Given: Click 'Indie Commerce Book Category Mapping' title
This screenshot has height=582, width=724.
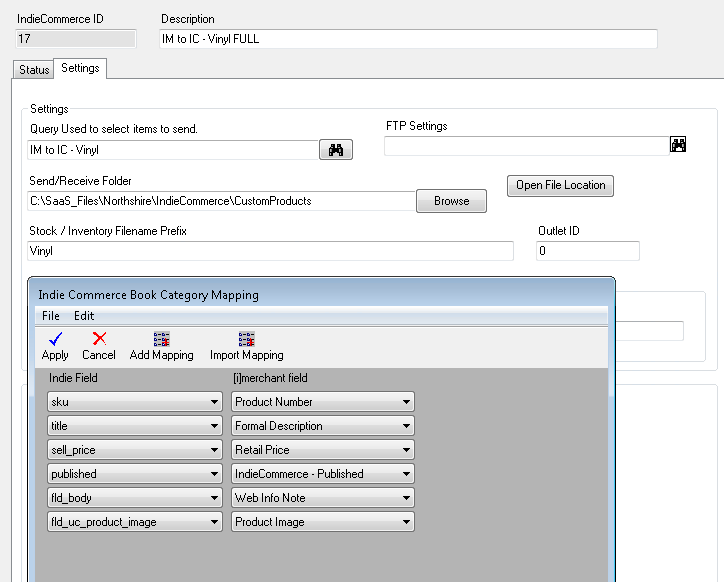Looking at the screenshot, I should (x=148, y=295).
